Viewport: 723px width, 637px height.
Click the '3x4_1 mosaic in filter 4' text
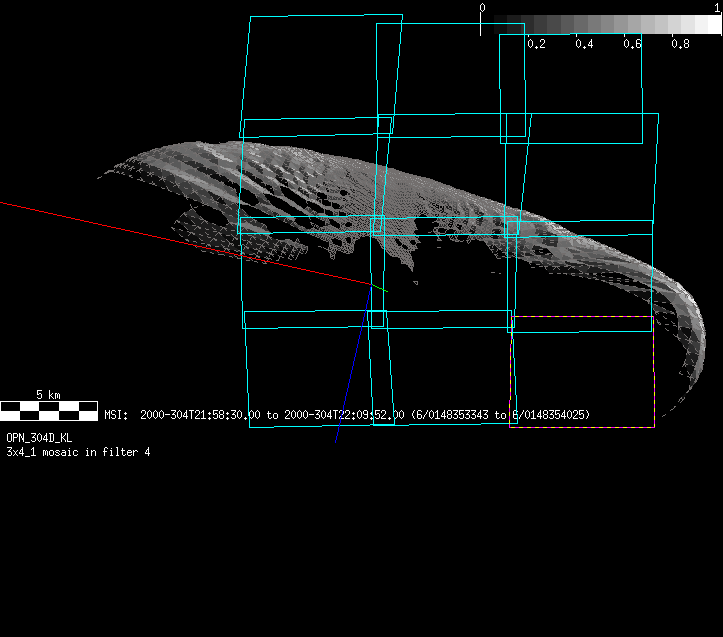tap(78, 452)
